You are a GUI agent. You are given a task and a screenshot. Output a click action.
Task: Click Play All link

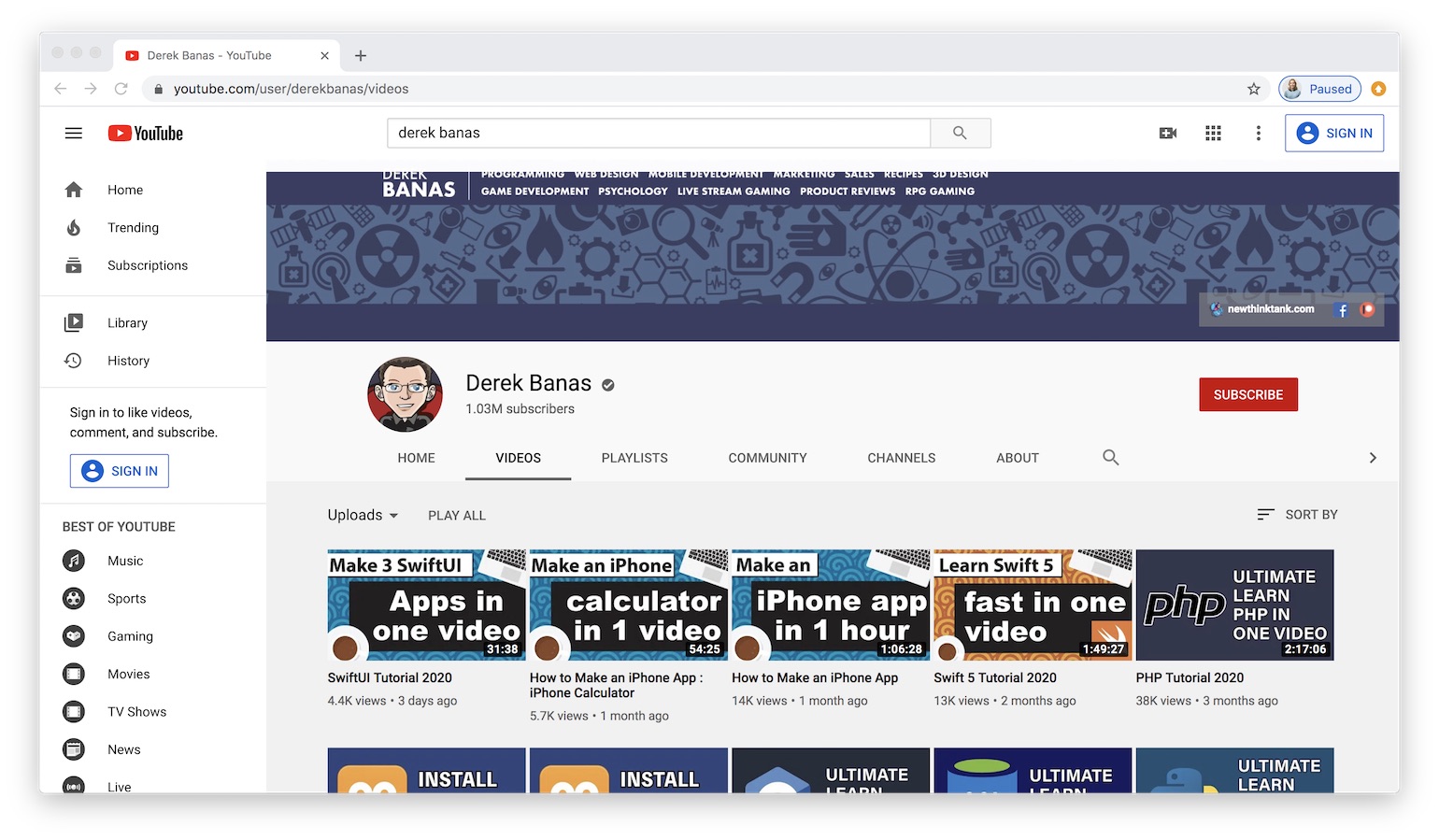(x=457, y=516)
